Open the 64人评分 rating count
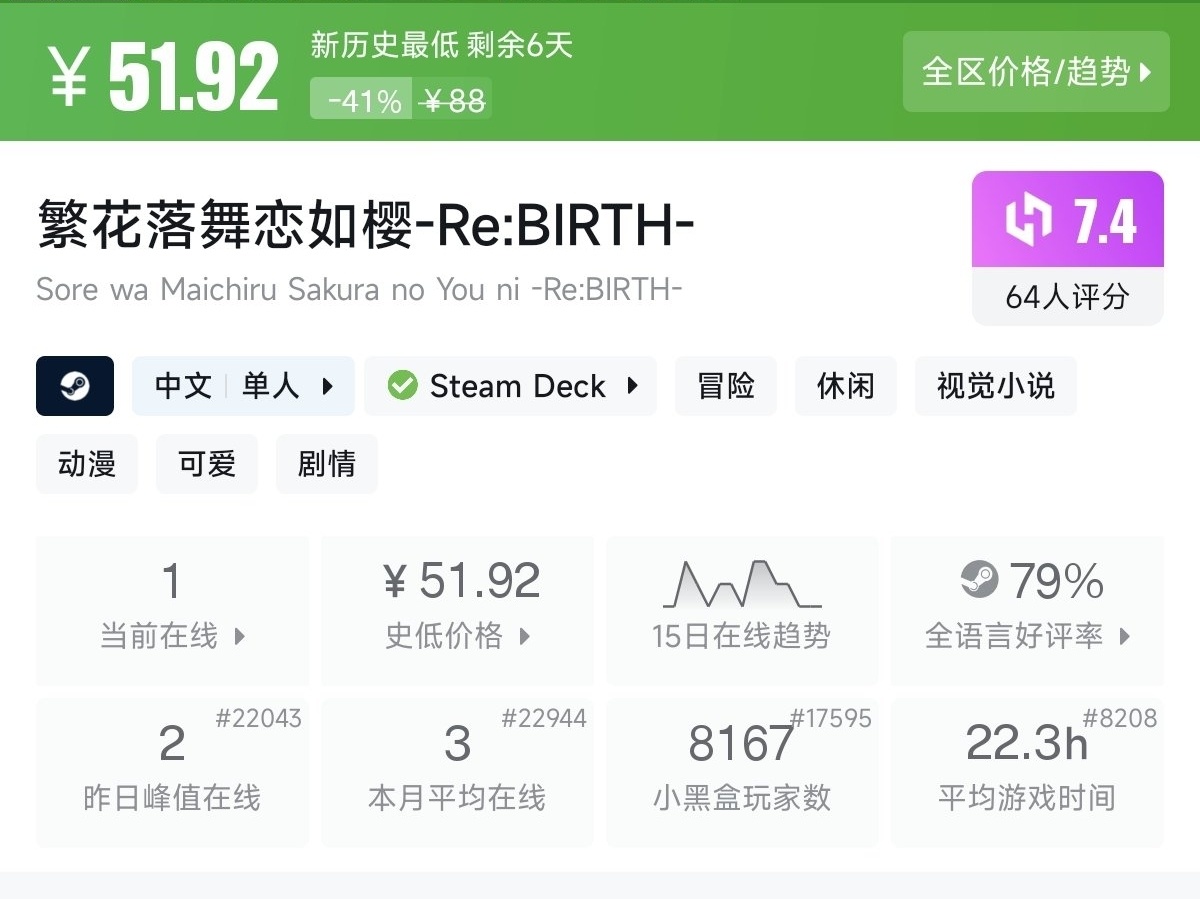Viewport: 1200px width, 899px height. click(x=1067, y=297)
